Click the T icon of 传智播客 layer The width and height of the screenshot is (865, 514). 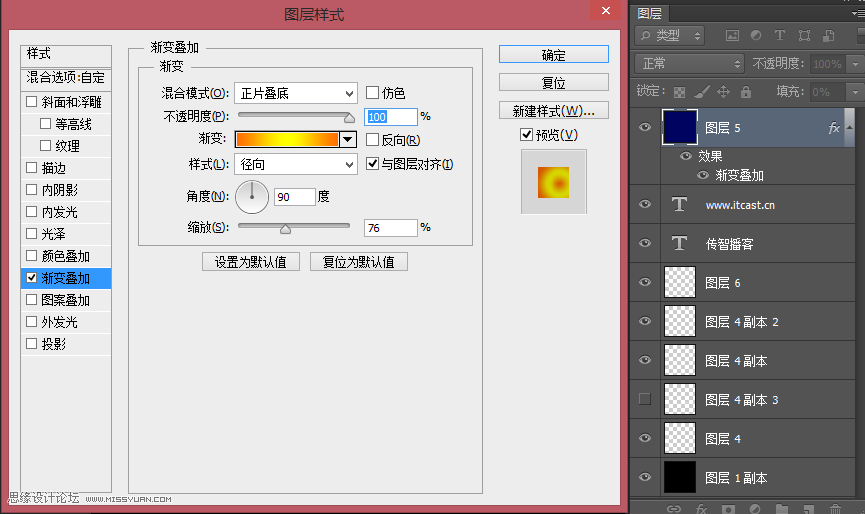pos(679,243)
